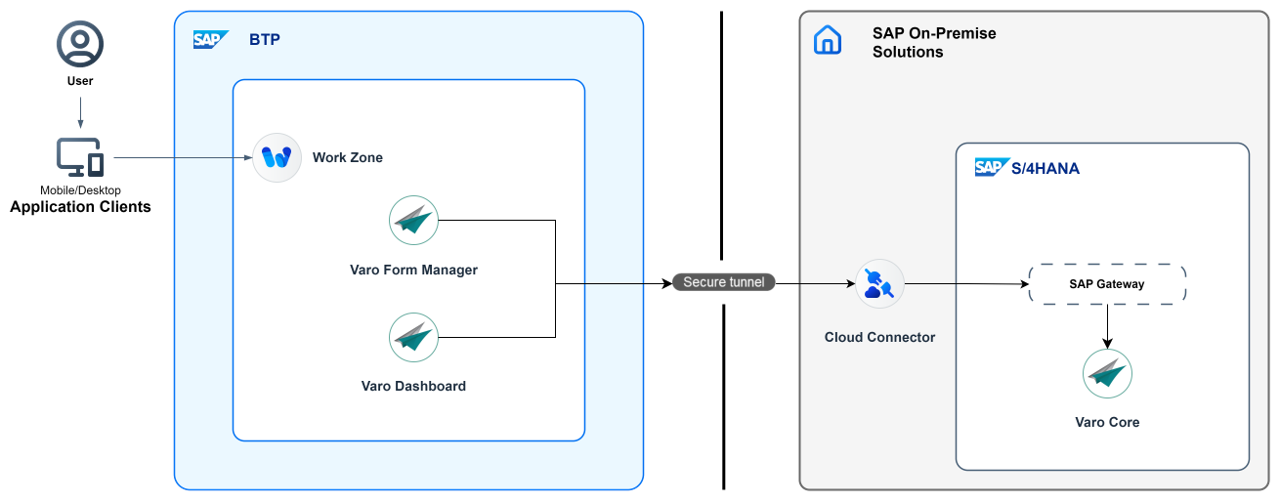Click the On-Premise house icon

pyautogui.click(x=828, y=40)
